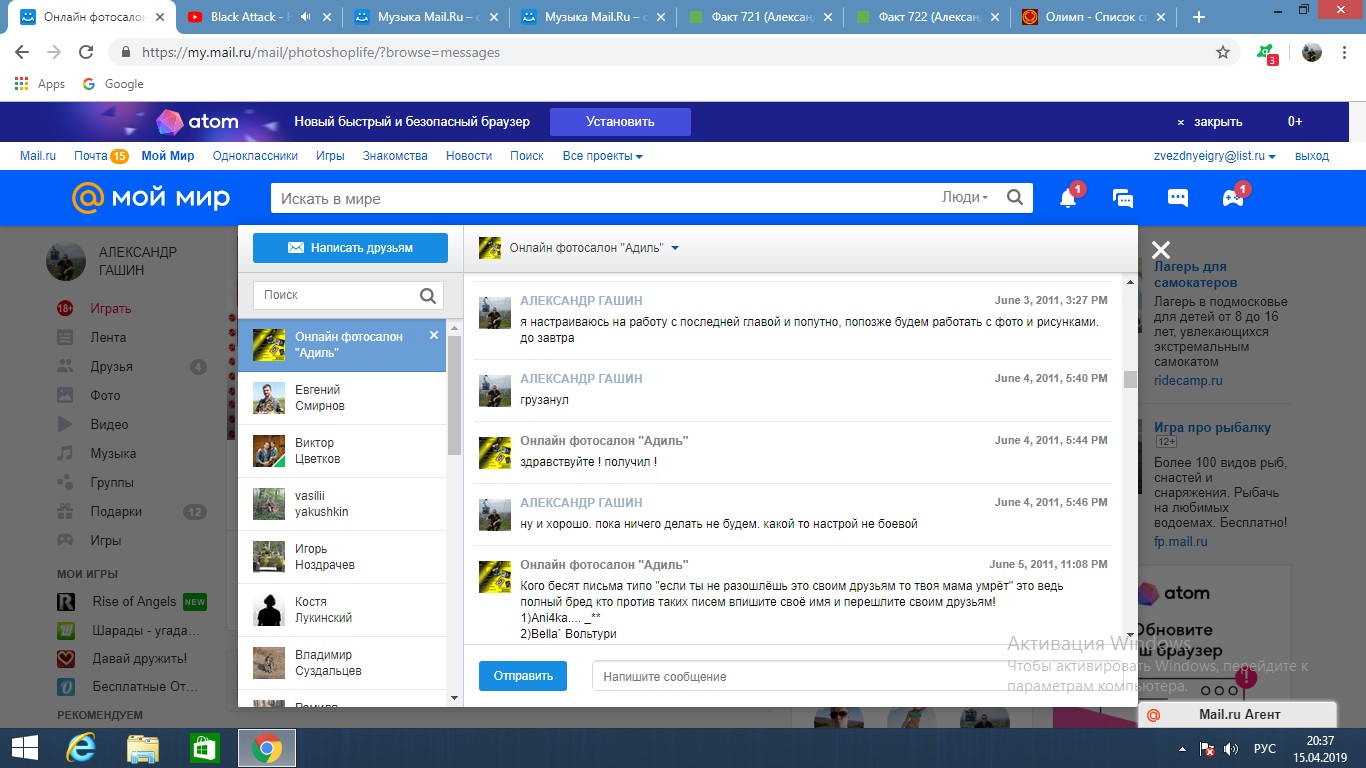Open the dialogs chat bubbles icon
This screenshot has width=1366, height=768.
tap(1123, 198)
